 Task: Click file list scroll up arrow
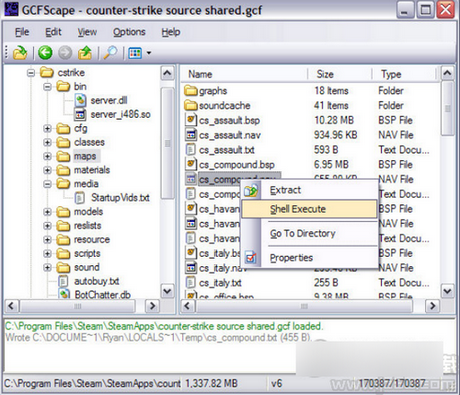[447, 73]
